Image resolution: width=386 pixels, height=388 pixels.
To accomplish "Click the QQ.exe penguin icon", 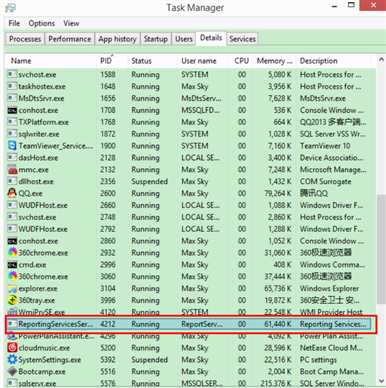I will 12,193.
